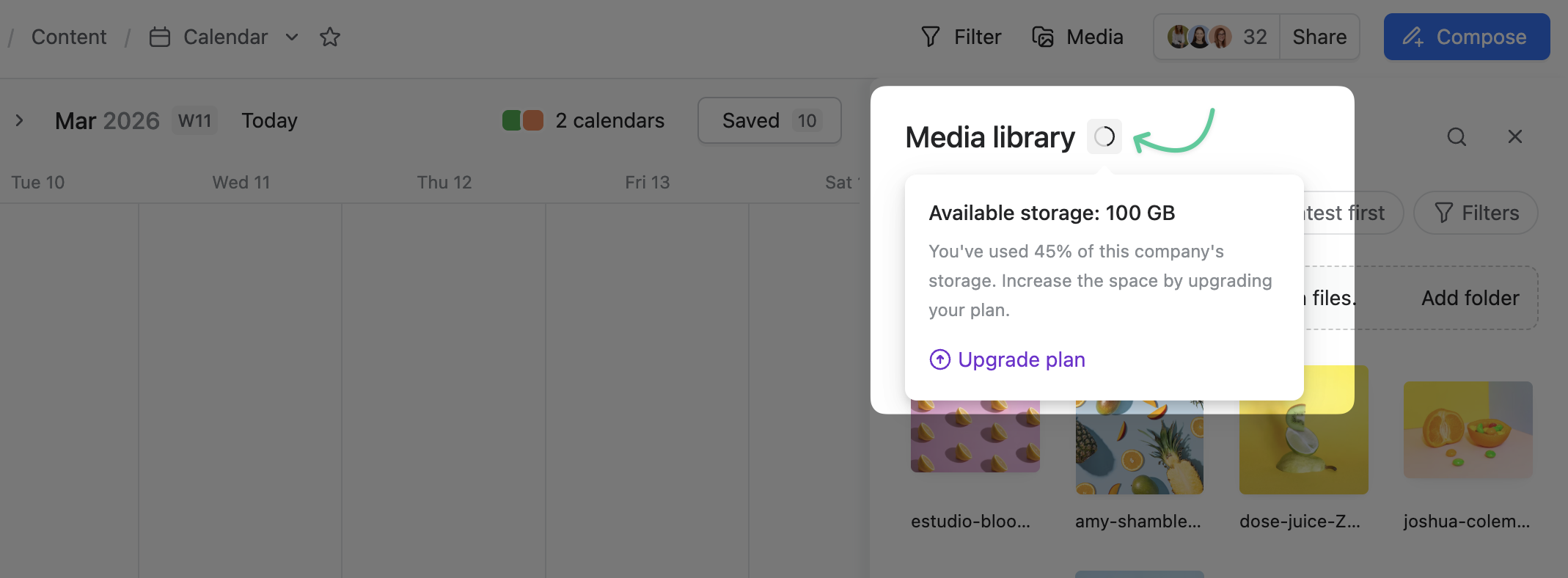Star the Calendar view as favorite
The height and width of the screenshot is (578, 1568).
click(330, 37)
